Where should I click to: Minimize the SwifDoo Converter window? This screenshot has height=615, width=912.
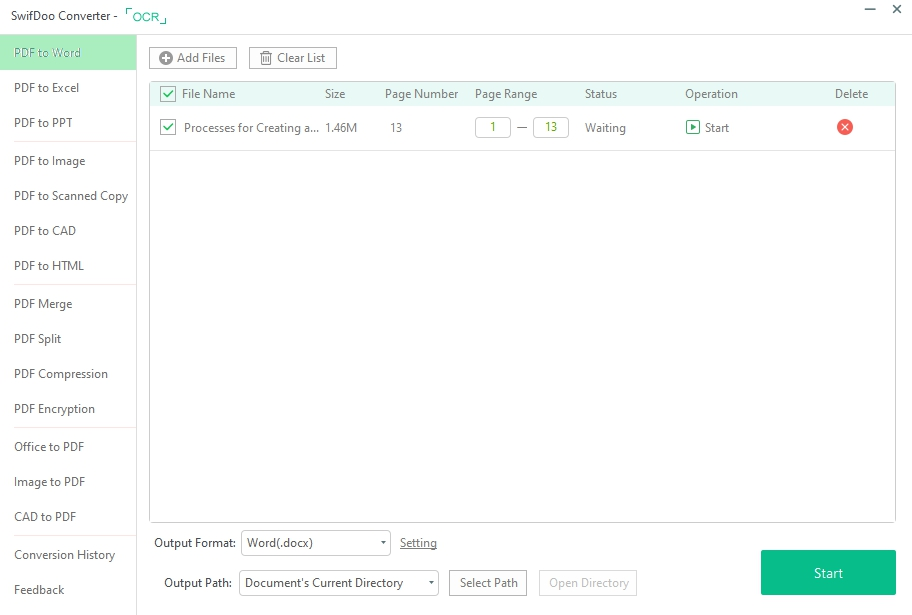870,9
